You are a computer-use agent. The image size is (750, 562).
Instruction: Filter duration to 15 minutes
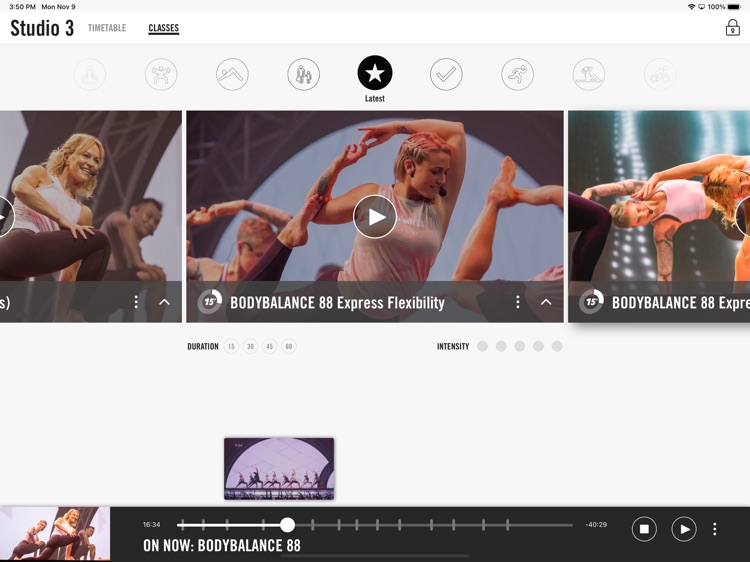tap(231, 346)
